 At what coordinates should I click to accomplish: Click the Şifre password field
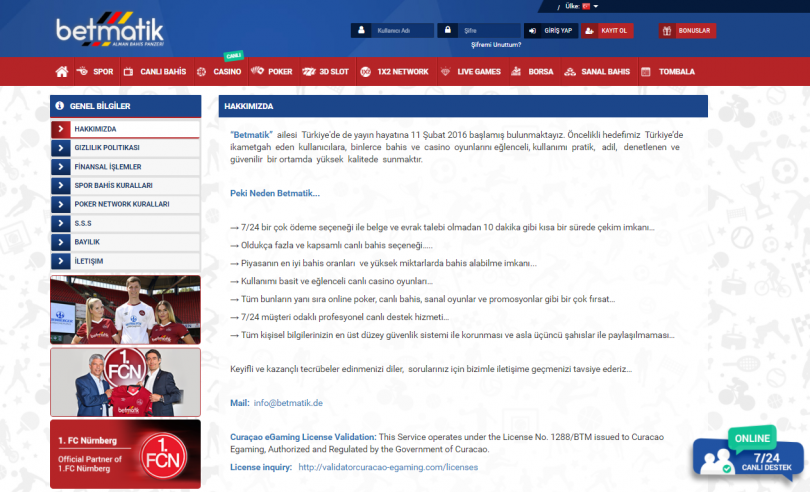coord(489,30)
